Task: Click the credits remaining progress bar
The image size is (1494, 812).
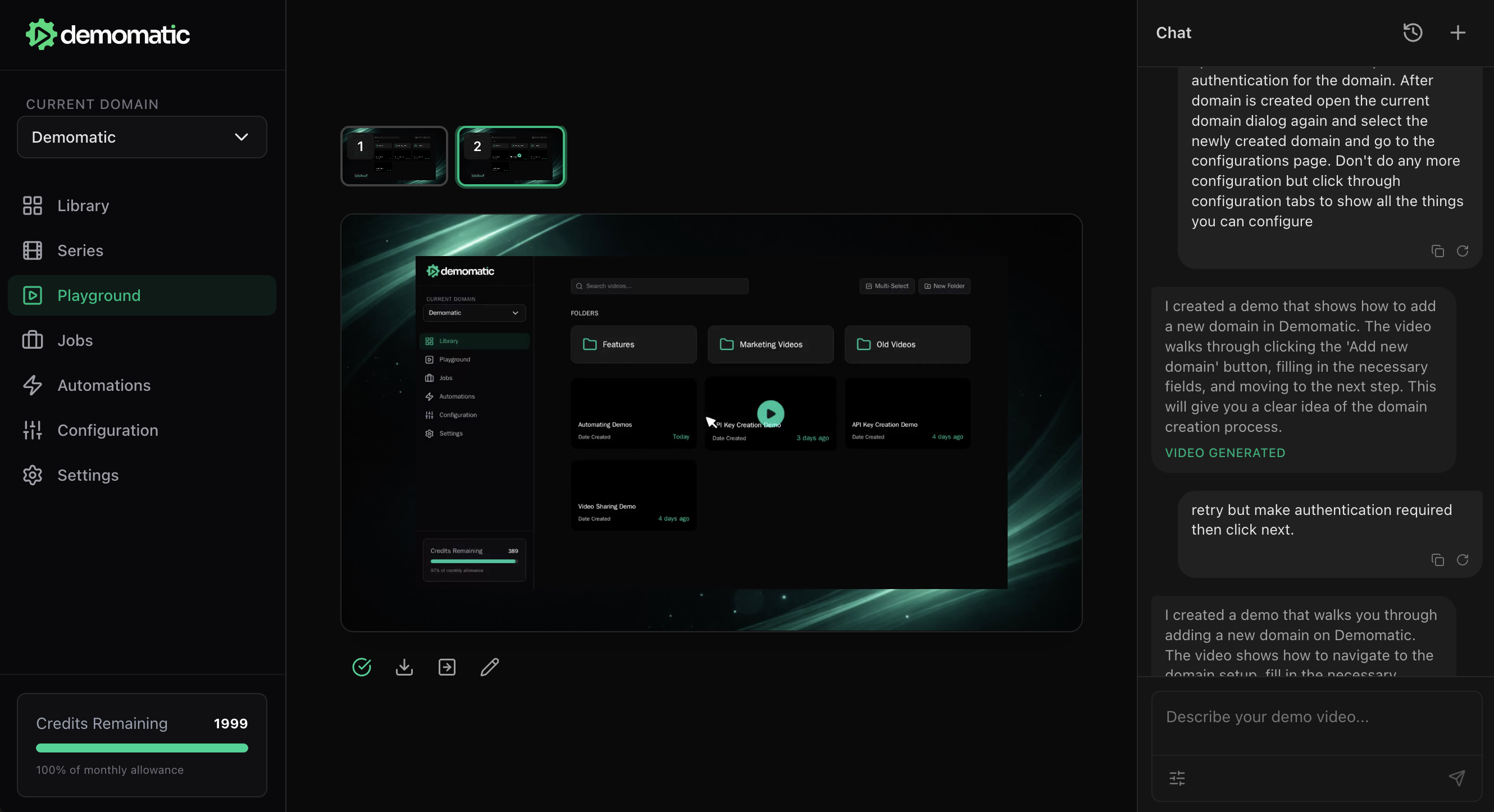Action: click(142, 747)
